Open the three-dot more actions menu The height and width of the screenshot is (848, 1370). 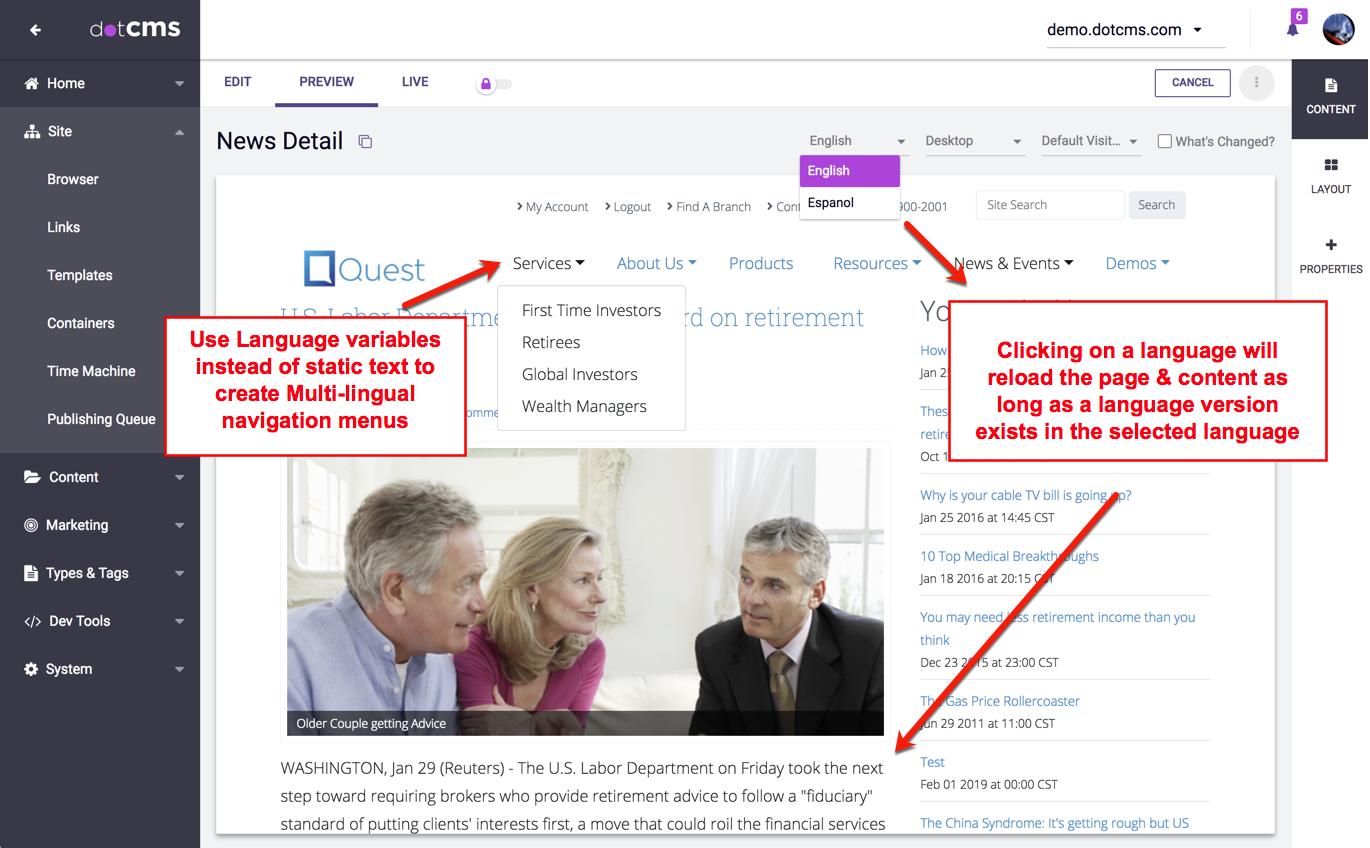[x=1256, y=83]
